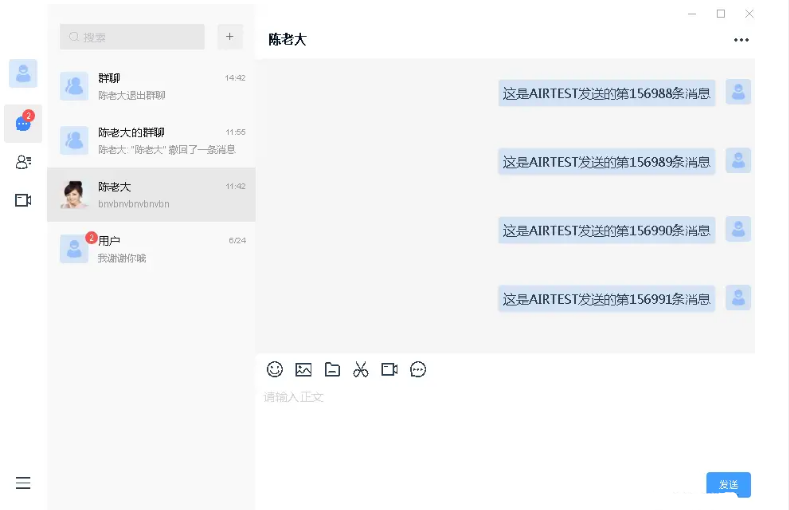Click the plus button beside search
Viewport: 789px width, 510px height.
[x=229, y=37]
